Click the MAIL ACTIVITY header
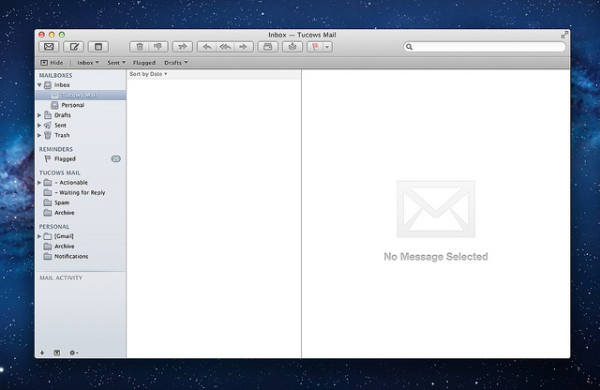This screenshot has width=600, height=390. point(61,278)
